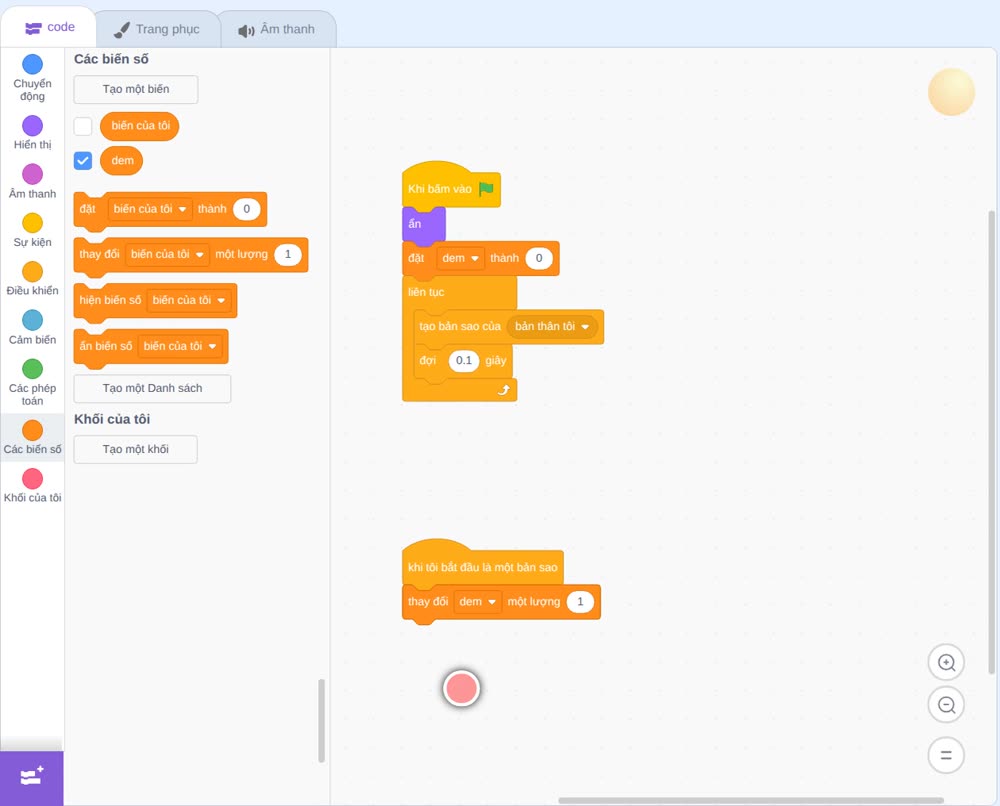This screenshot has width=1000, height=806.
Task: Click the 'Tạo một biến' button
Action: 136,89
